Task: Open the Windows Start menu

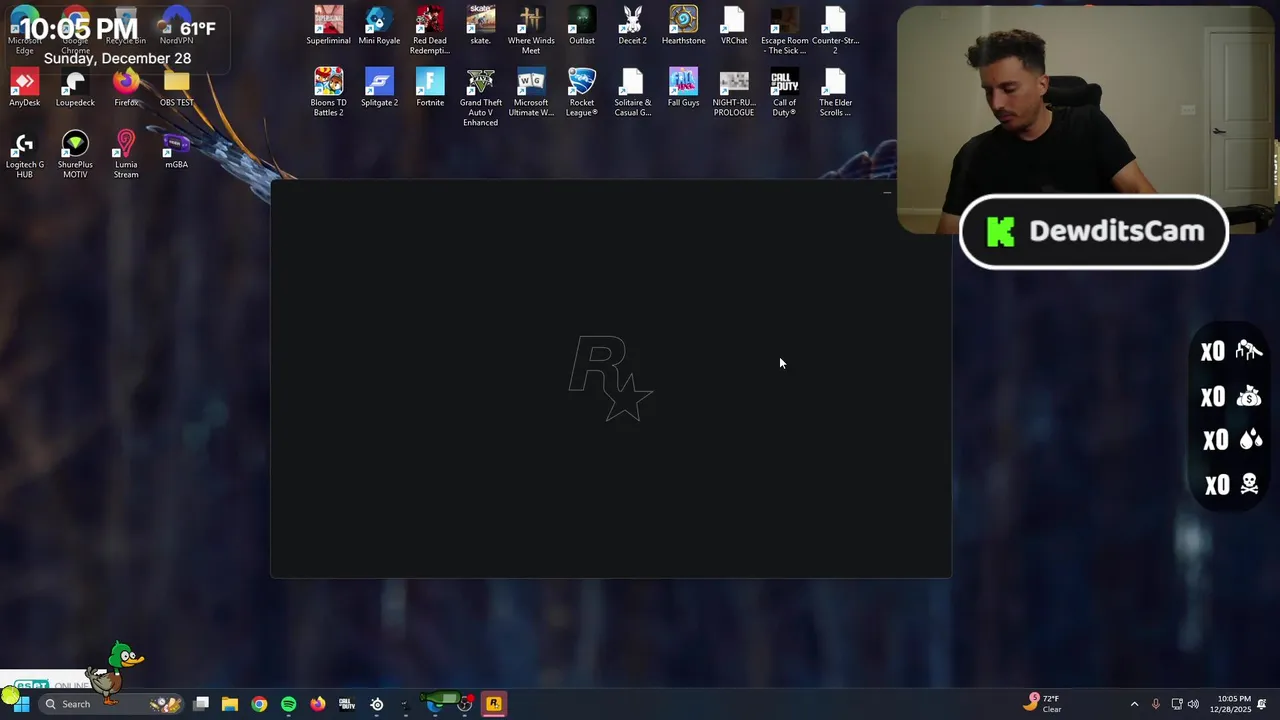Action: click(x=21, y=704)
